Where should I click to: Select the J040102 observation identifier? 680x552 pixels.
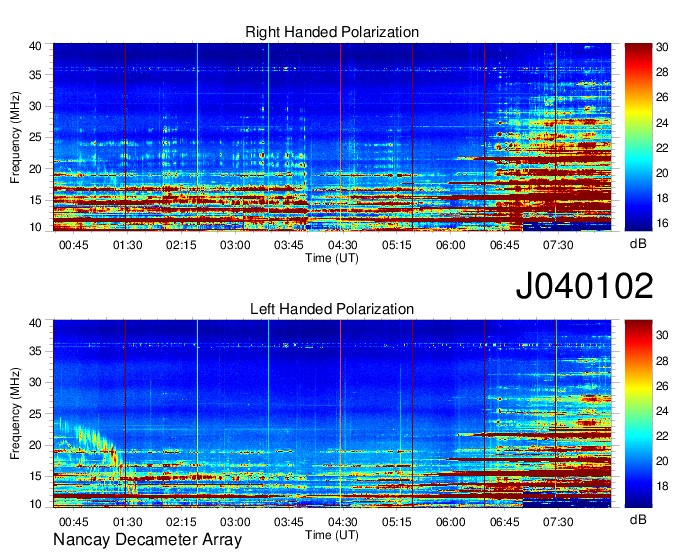coord(584,286)
